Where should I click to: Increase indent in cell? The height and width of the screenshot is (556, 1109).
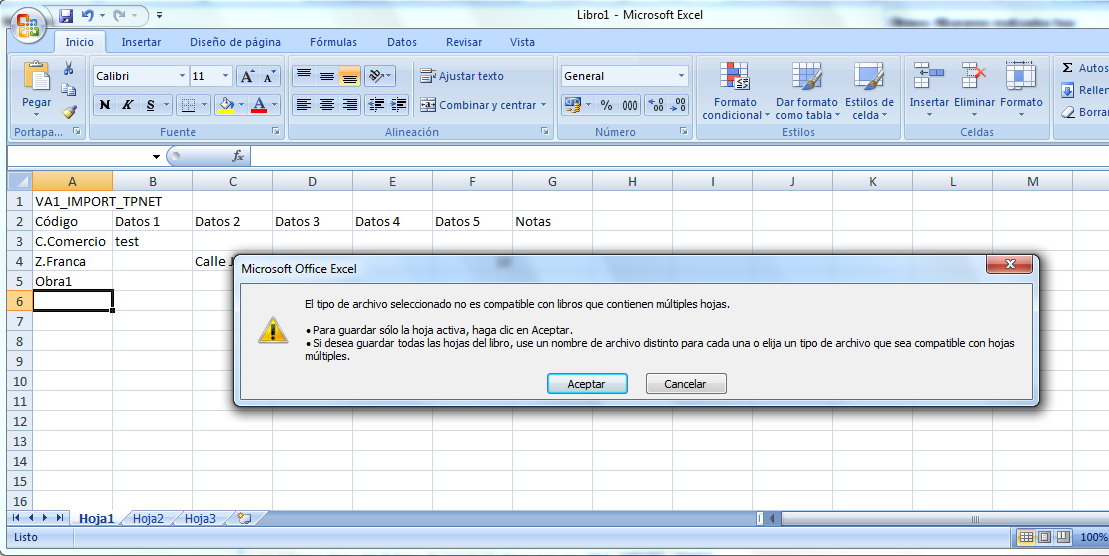pos(398,105)
